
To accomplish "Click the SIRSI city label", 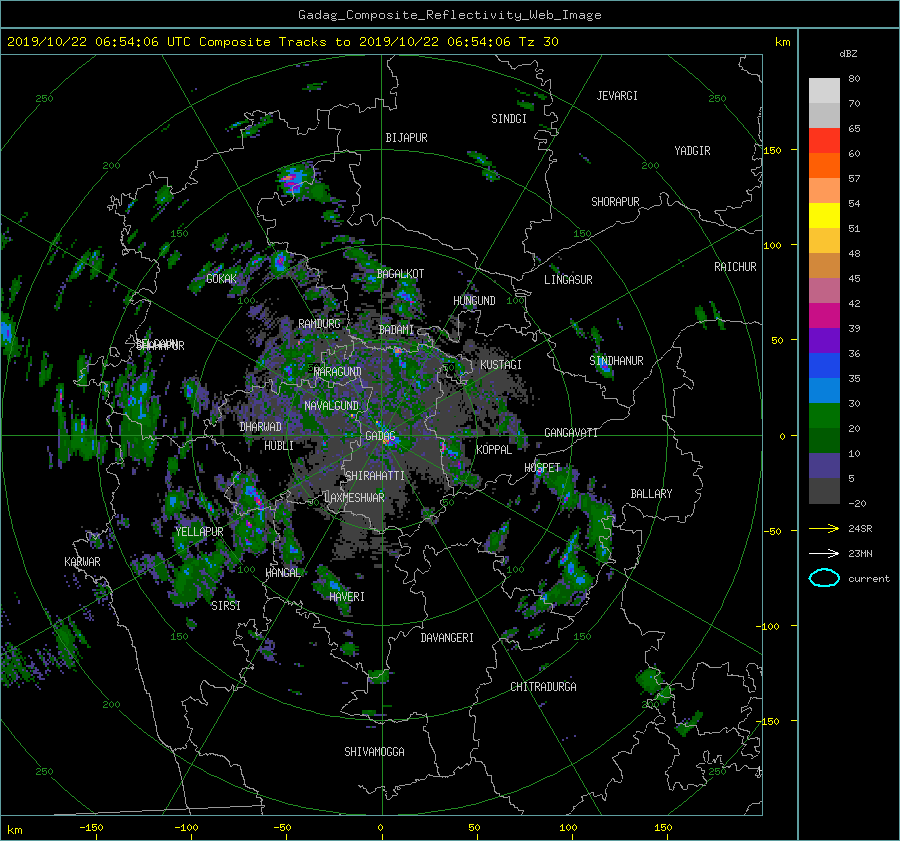I will tap(226, 606).
